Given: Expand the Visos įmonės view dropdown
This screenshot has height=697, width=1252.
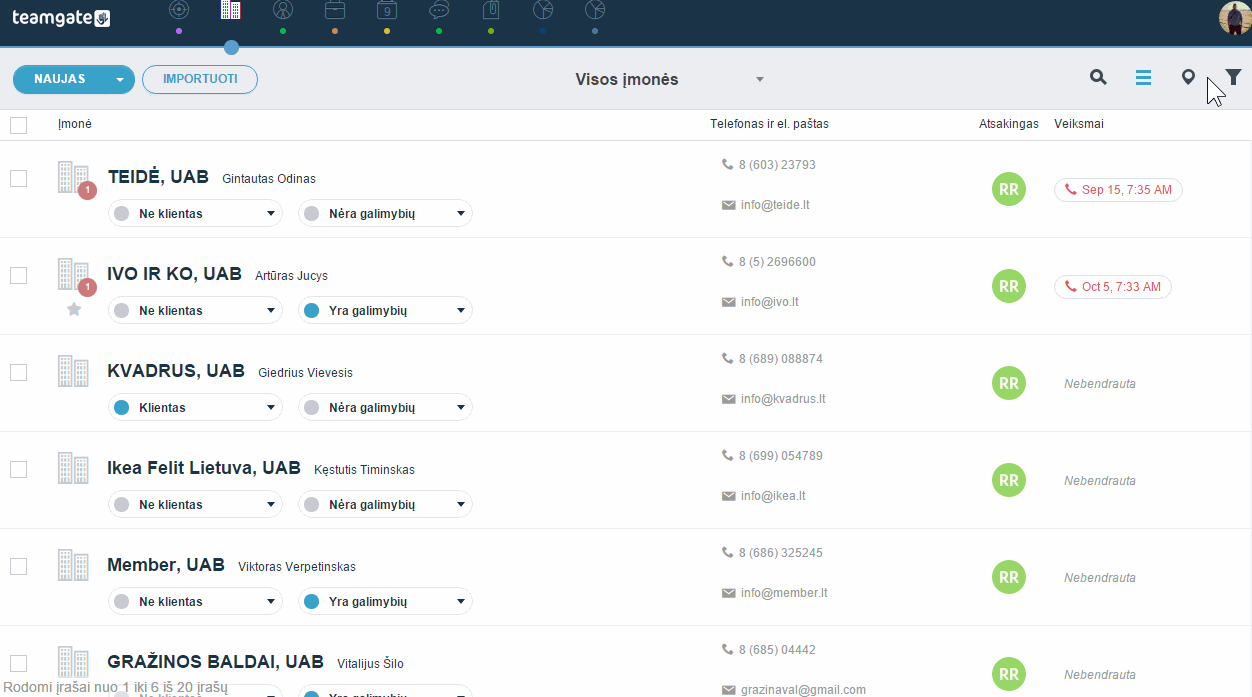Looking at the screenshot, I should tap(760, 80).
